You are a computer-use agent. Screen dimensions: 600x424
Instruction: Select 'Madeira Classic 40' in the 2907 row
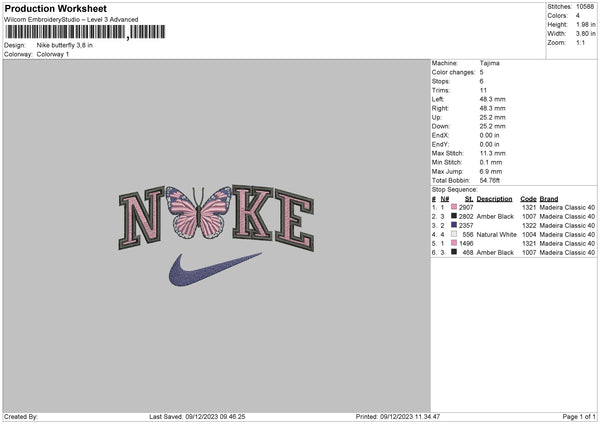[567, 207]
